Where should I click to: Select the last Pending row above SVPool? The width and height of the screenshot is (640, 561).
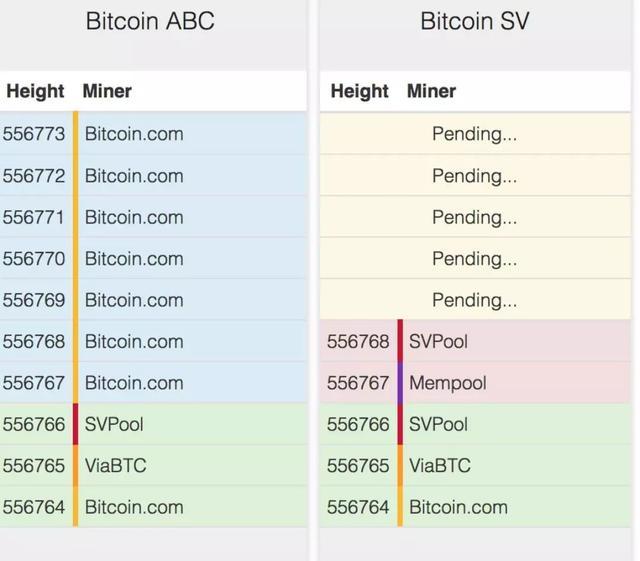click(475, 300)
